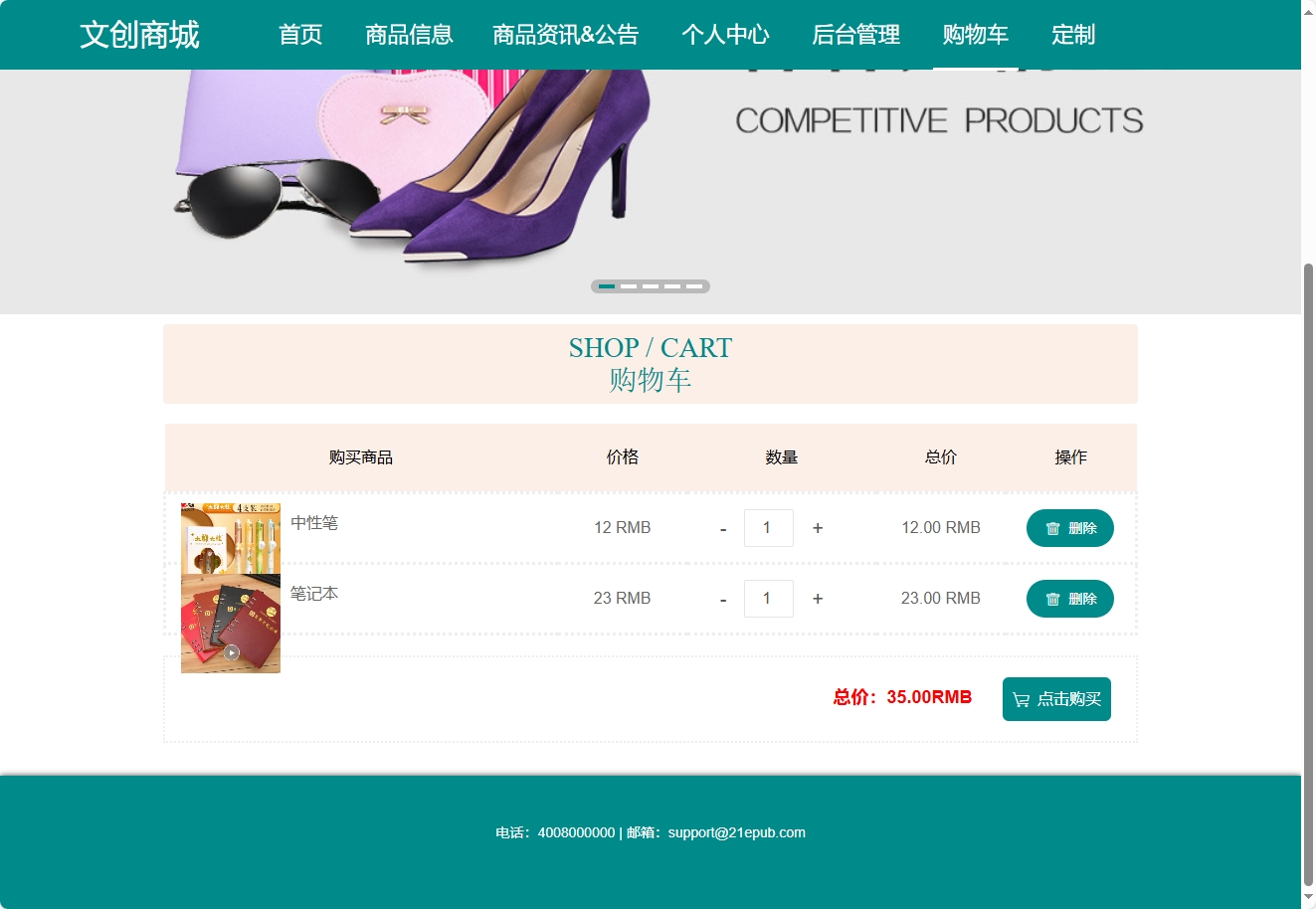Decrease 笔记本 quantity with minus control
The image size is (1316, 909).
[x=722, y=599]
